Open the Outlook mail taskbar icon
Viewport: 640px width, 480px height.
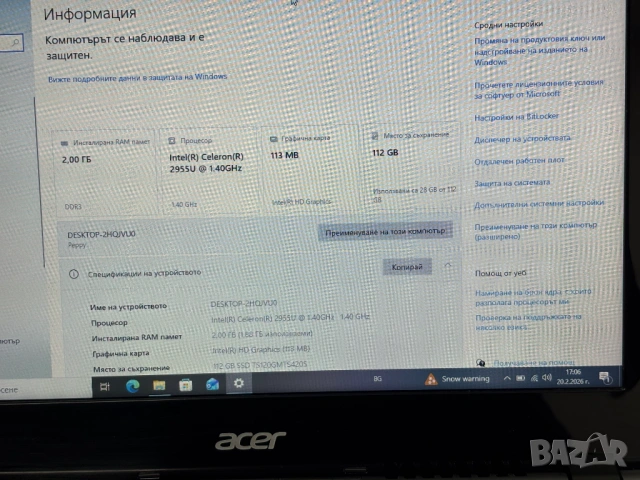(x=212, y=384)
